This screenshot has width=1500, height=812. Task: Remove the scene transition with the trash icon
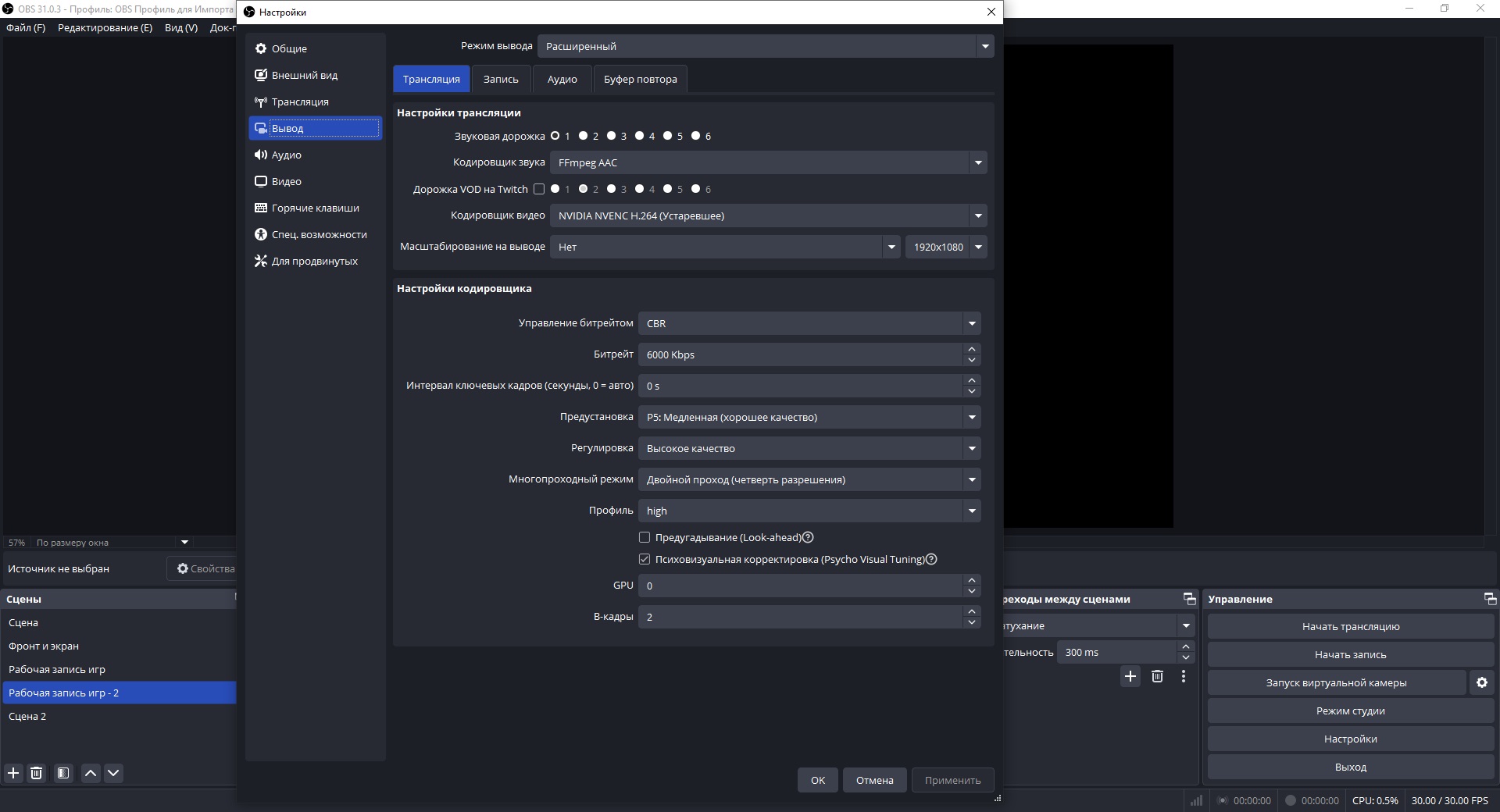coord(1157,676)
